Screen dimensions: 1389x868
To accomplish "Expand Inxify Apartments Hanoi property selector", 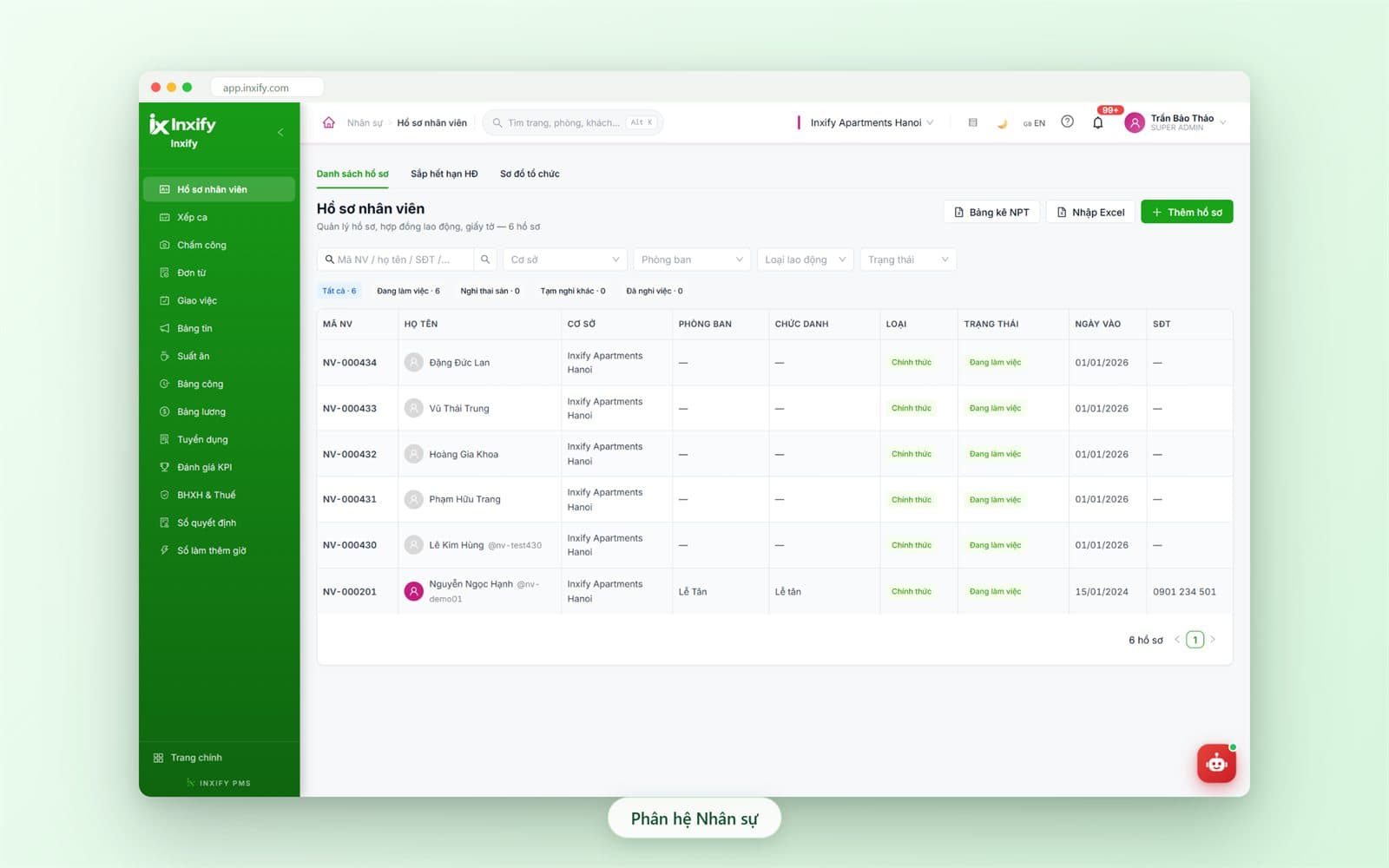I will click(871, 122).
